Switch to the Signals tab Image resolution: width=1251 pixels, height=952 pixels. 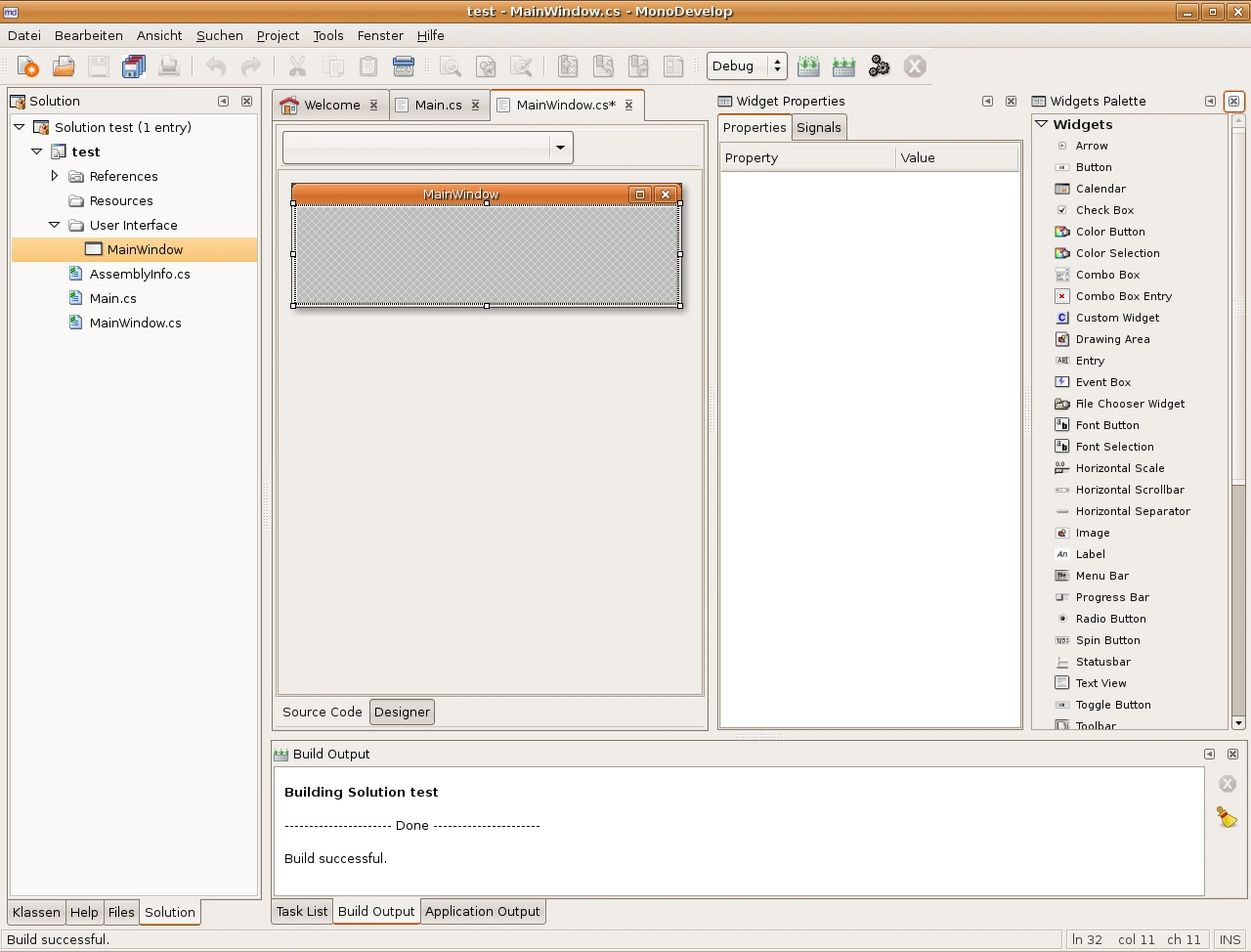(x=818, y=127)
